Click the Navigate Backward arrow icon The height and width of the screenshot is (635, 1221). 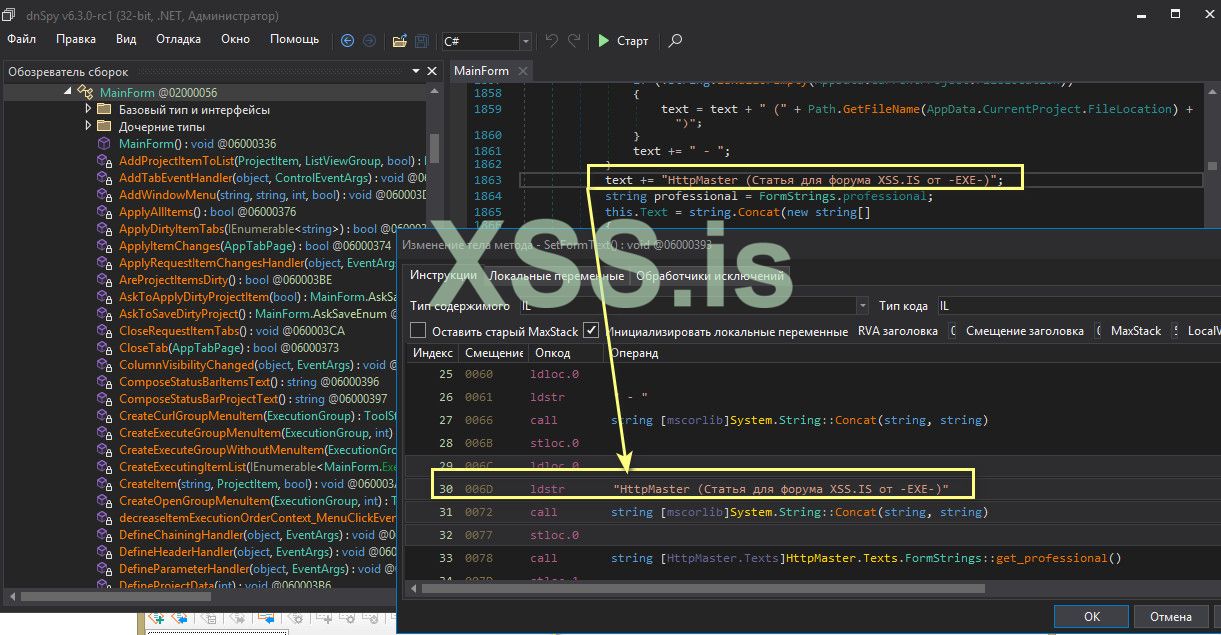347,41
